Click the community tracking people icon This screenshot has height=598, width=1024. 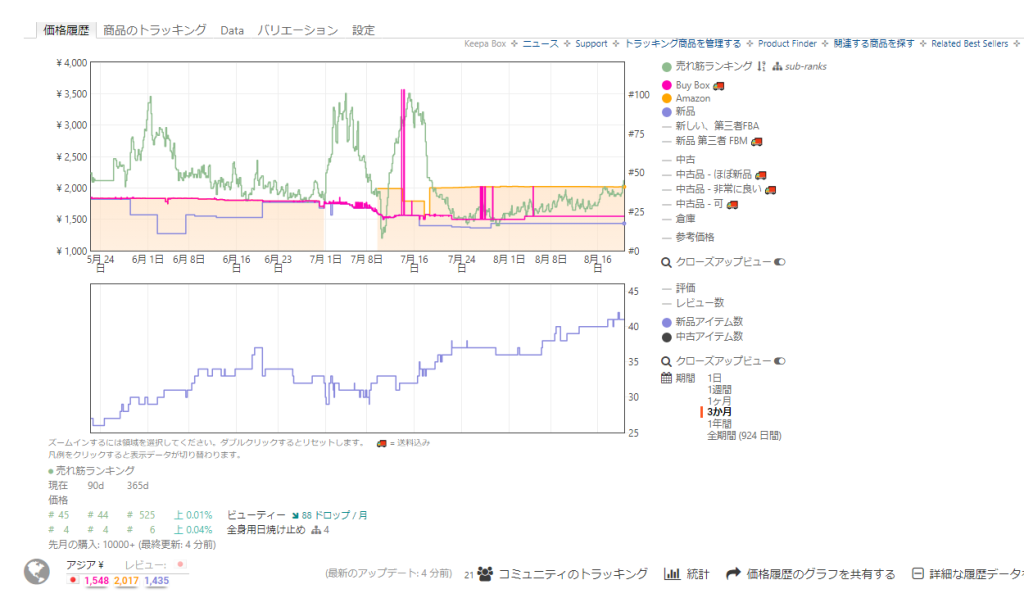pos(485,574)
